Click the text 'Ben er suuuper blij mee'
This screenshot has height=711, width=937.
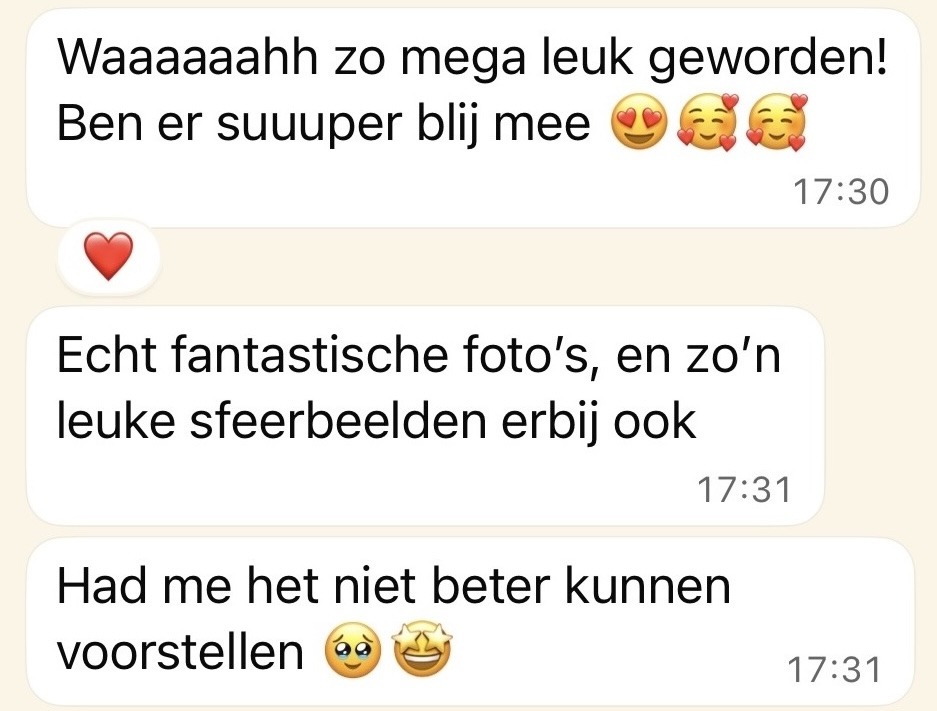(323, 125)
